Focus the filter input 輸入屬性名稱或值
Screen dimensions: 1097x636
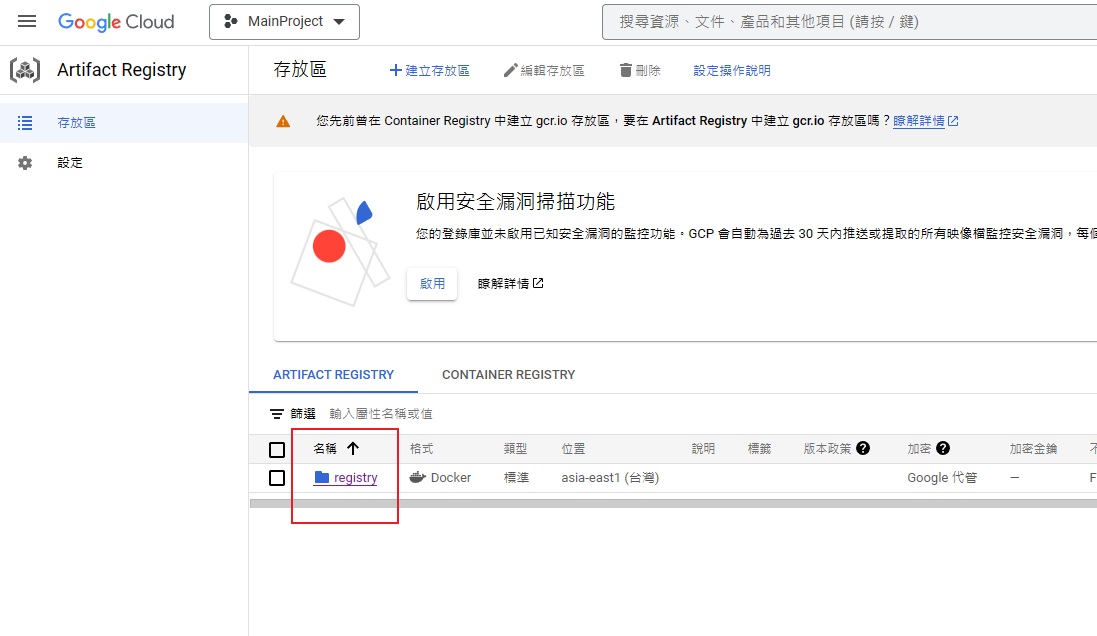coord(381,414)
